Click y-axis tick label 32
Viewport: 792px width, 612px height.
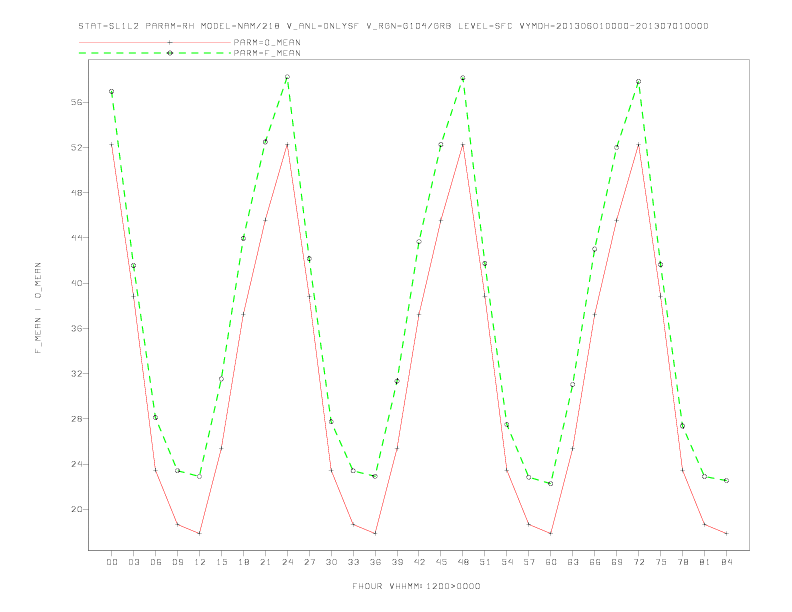point(76,373)
